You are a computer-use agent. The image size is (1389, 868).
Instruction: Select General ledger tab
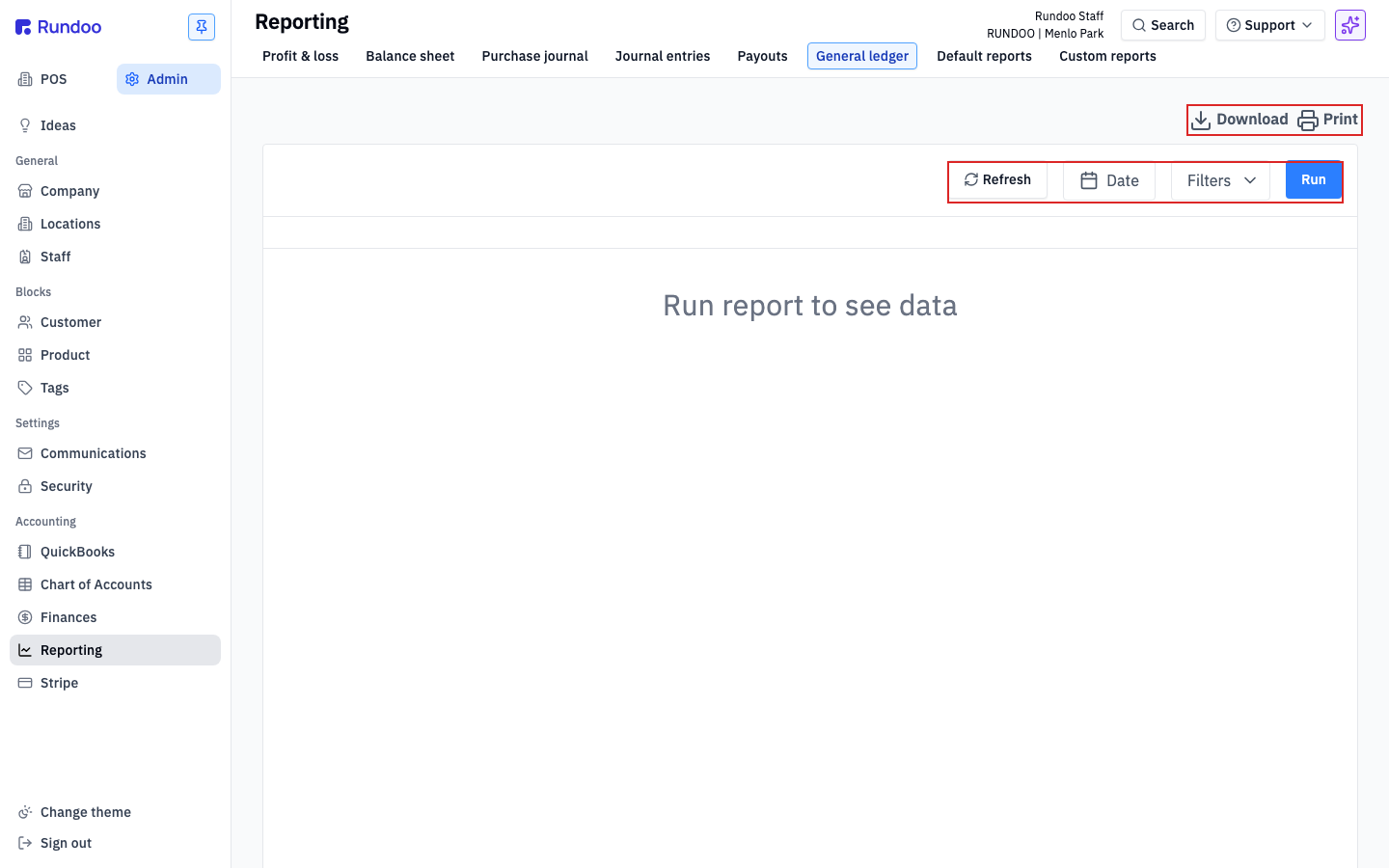click(x=862, y=56)
